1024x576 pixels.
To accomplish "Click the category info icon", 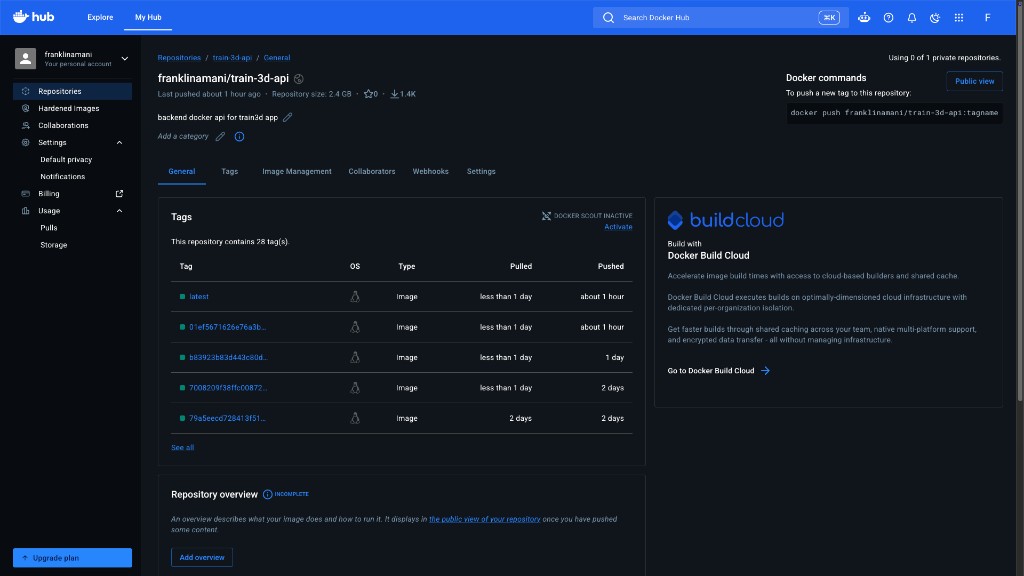I will 239,136.
